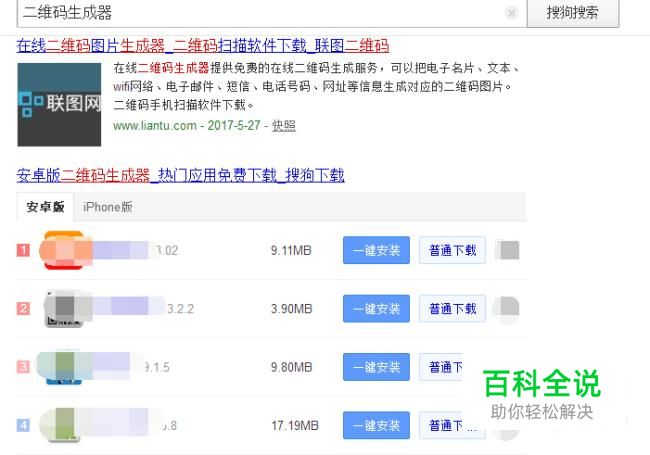The height and width of the screenshot is (455, 650).
Task: Open the 安卓版二维码生成器 搜狗下载 result link
Action: click(x=180, y=175)
